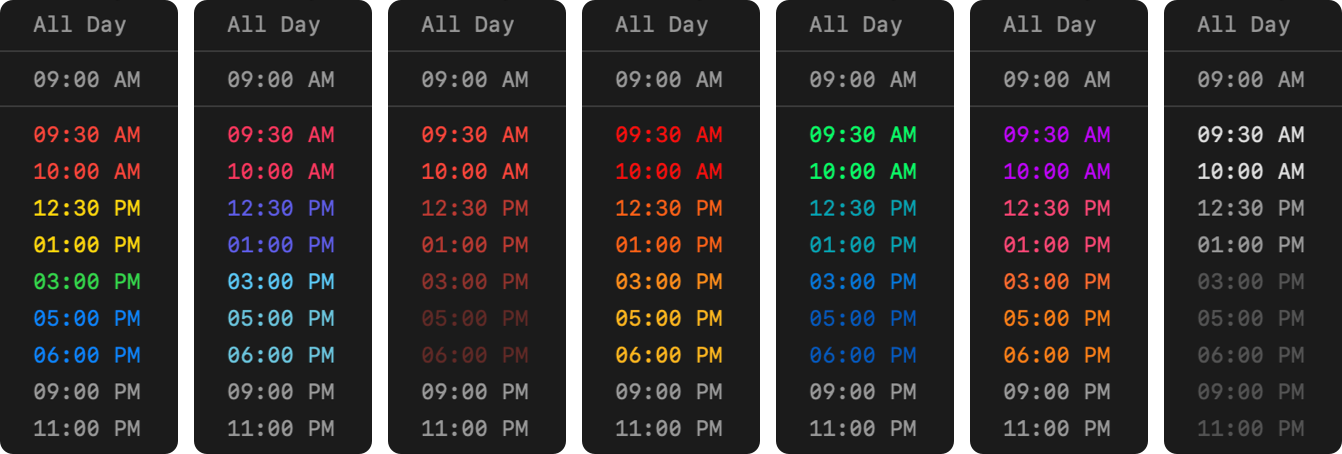Pick the light cyan 03:00 PM slot
This screenshot has height=454, width=1342.
pos(280,282)
